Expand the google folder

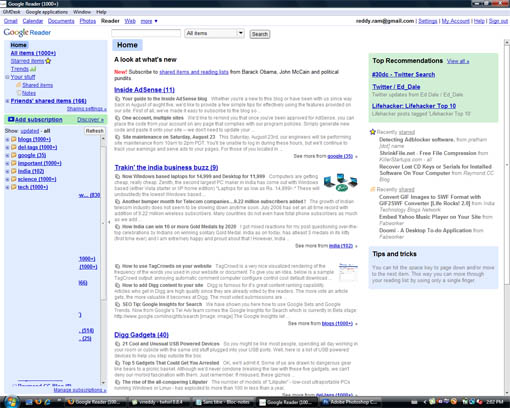tap(7, 155)
